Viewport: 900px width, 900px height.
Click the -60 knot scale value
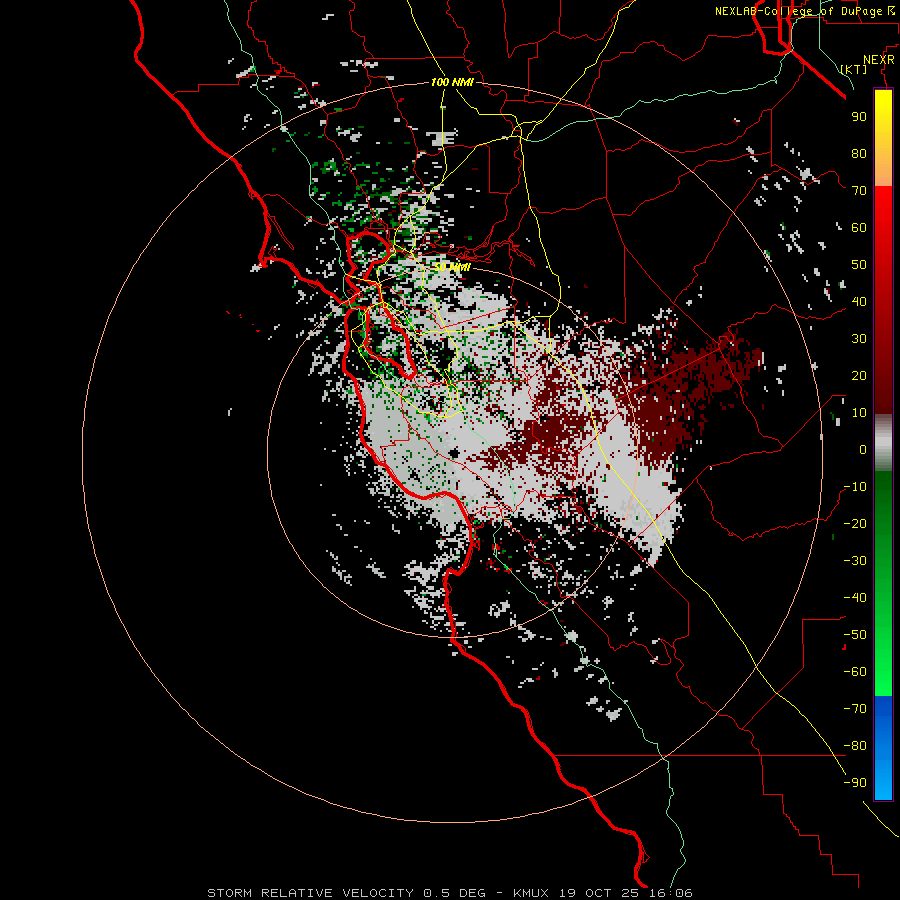(855, 672)
